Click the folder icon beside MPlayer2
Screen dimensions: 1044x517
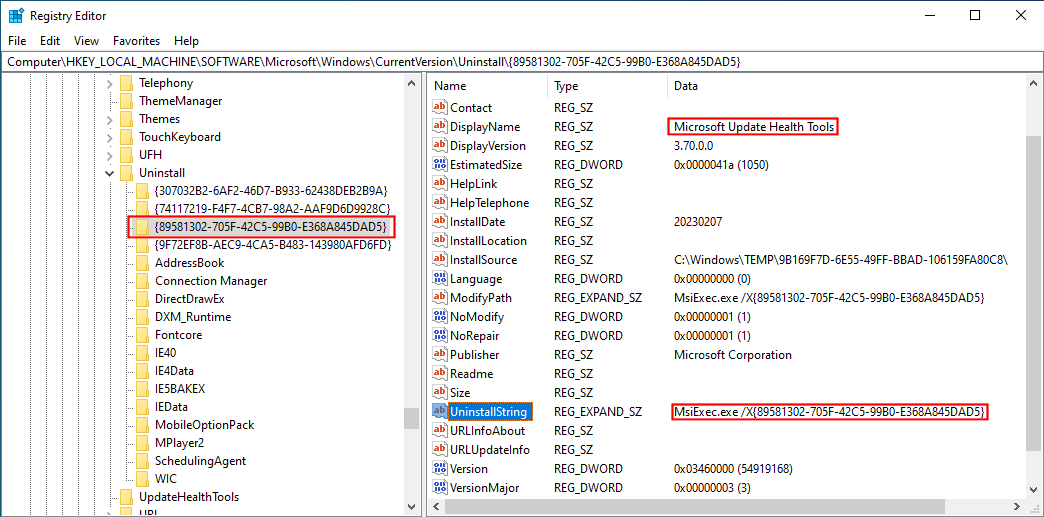click(142, 443)
